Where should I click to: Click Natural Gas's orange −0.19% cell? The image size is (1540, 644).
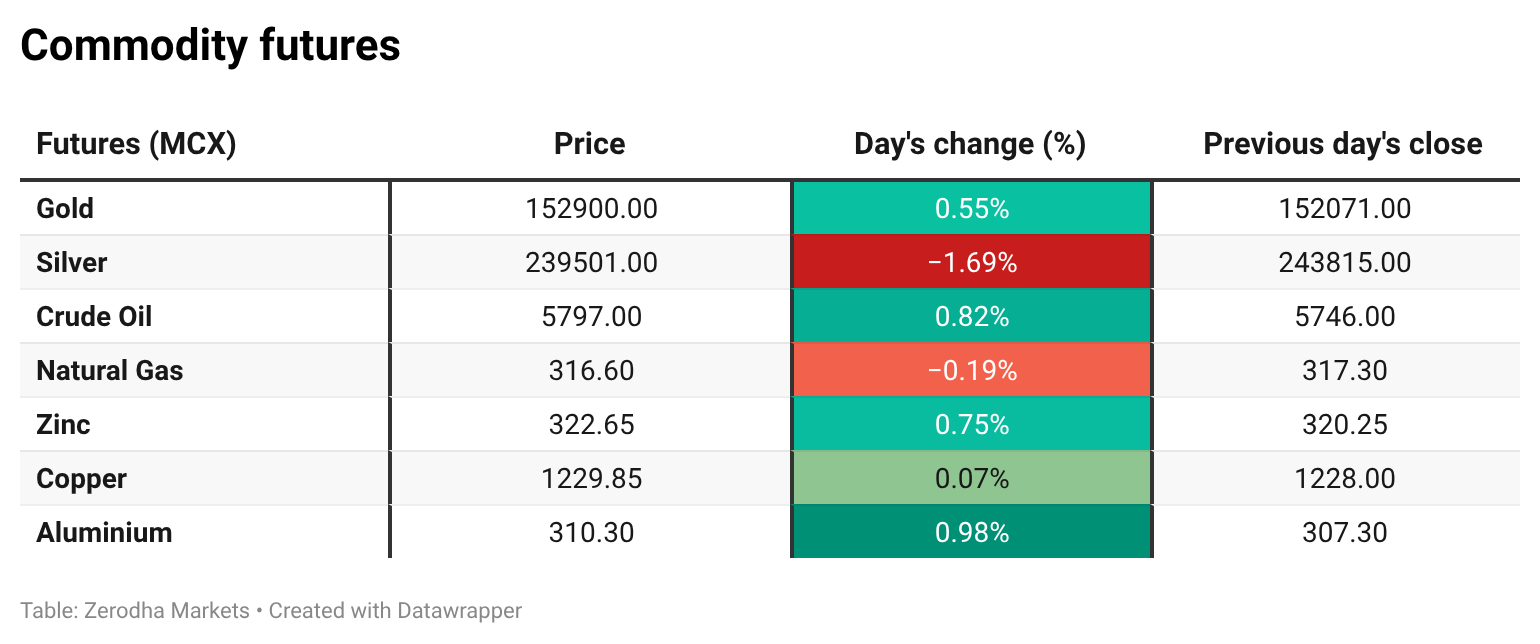971,371
